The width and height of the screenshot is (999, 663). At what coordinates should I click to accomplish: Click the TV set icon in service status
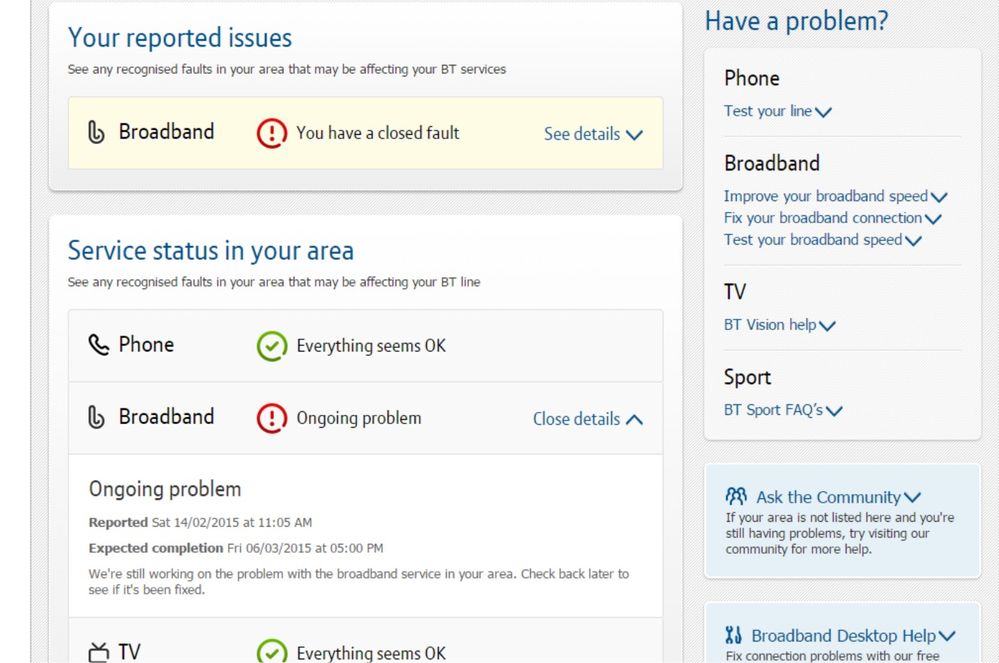(x=99, y=652)
